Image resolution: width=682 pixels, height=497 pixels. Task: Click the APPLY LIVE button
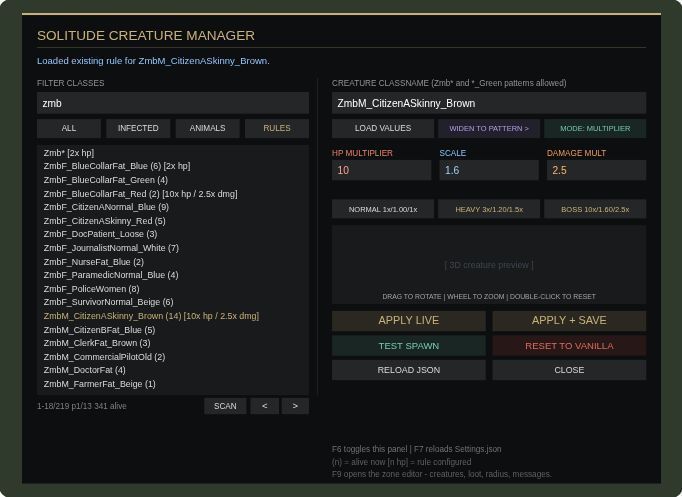point(409,320)
